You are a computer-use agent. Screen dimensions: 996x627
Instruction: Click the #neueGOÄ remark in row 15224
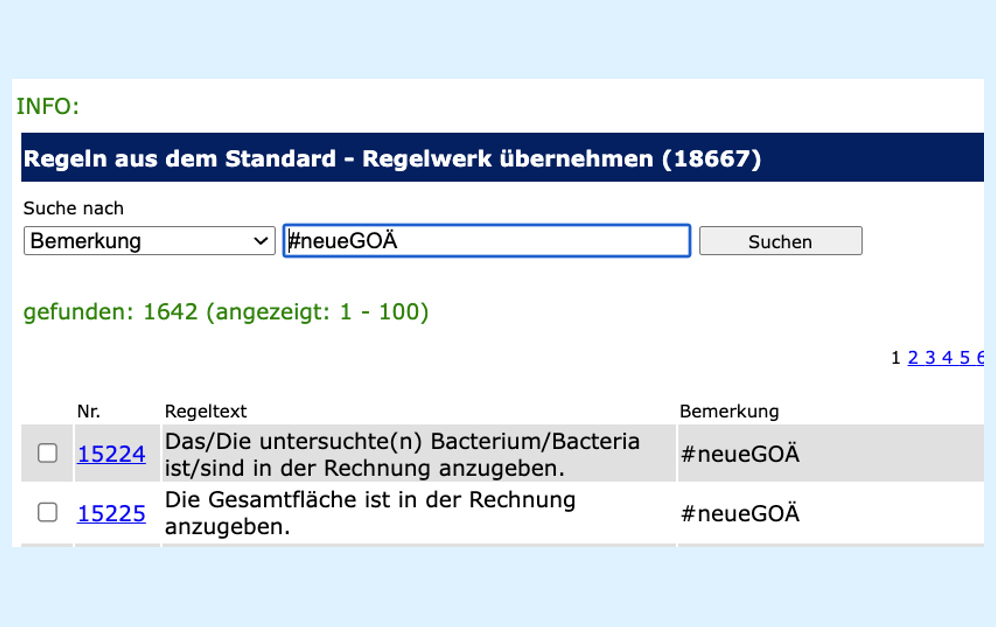740,455
